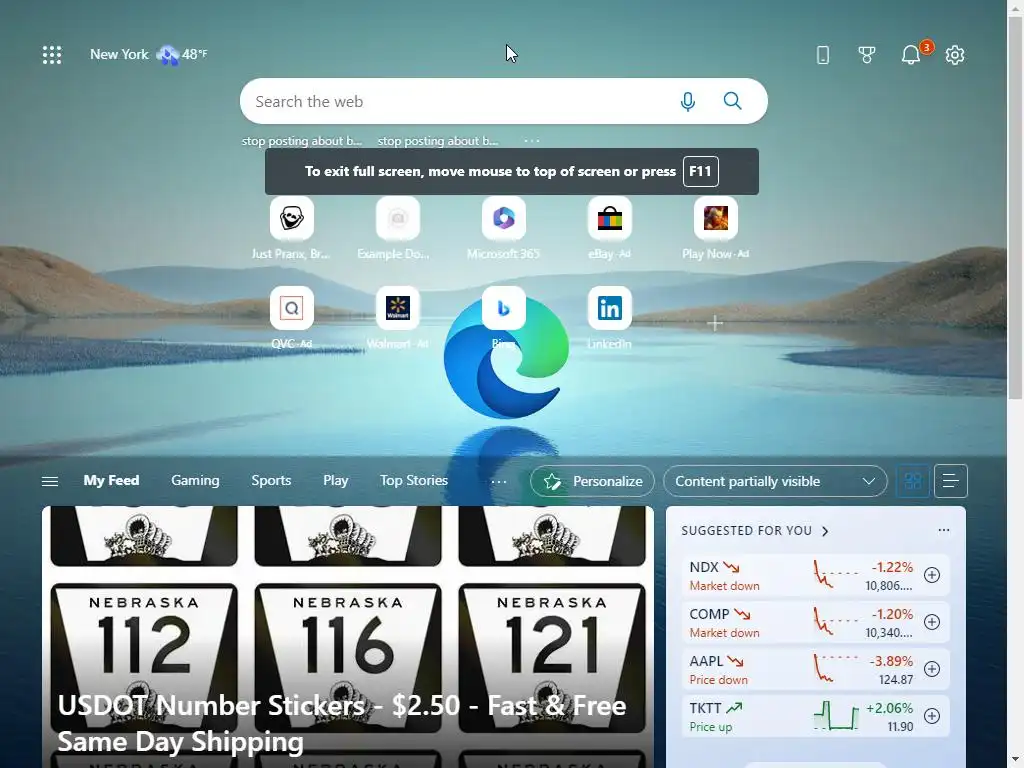Switch to the Sports tab

pyautogui.click(x=271, y=481)
